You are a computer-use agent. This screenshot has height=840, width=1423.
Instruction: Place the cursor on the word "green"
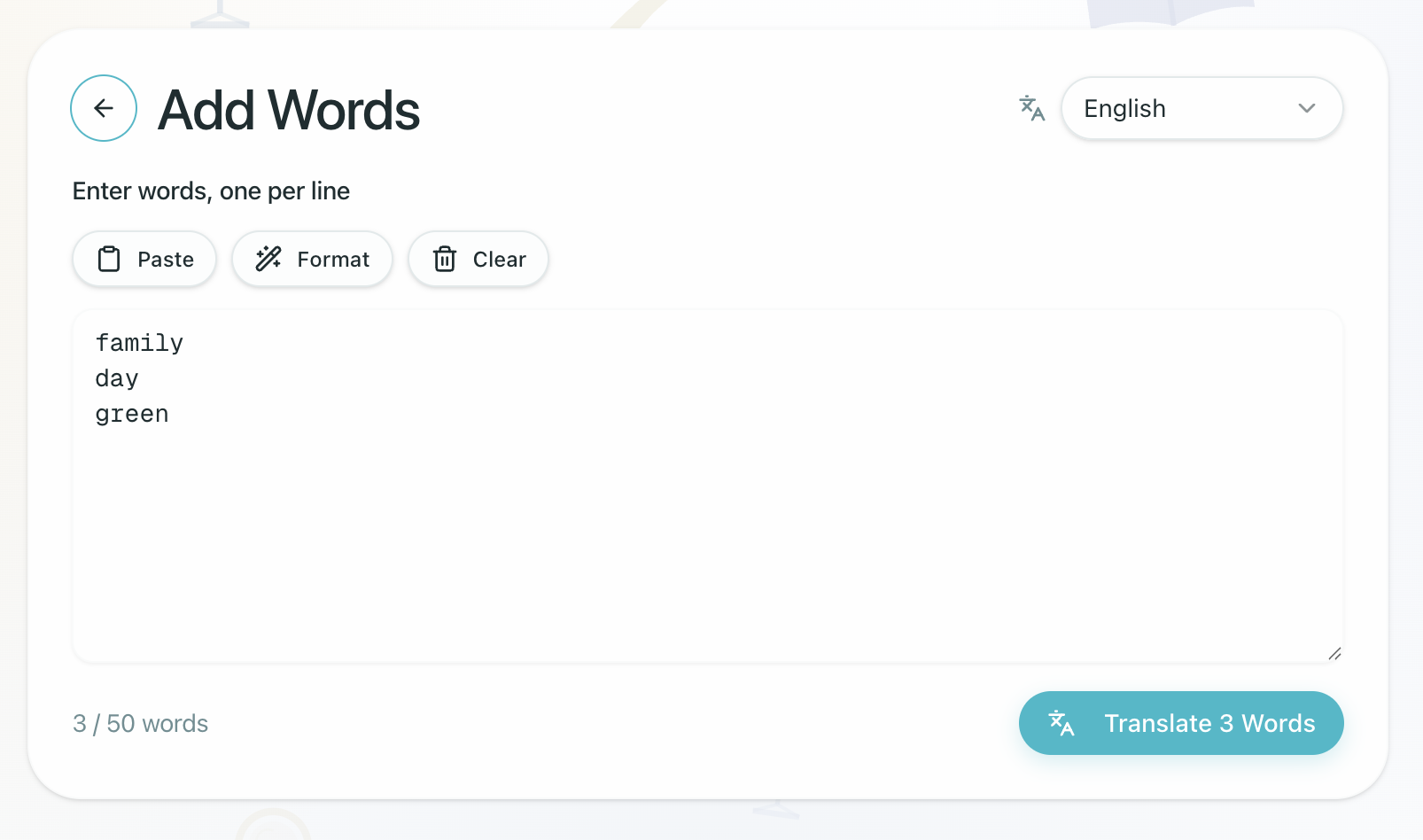click(x=132, y=414)
